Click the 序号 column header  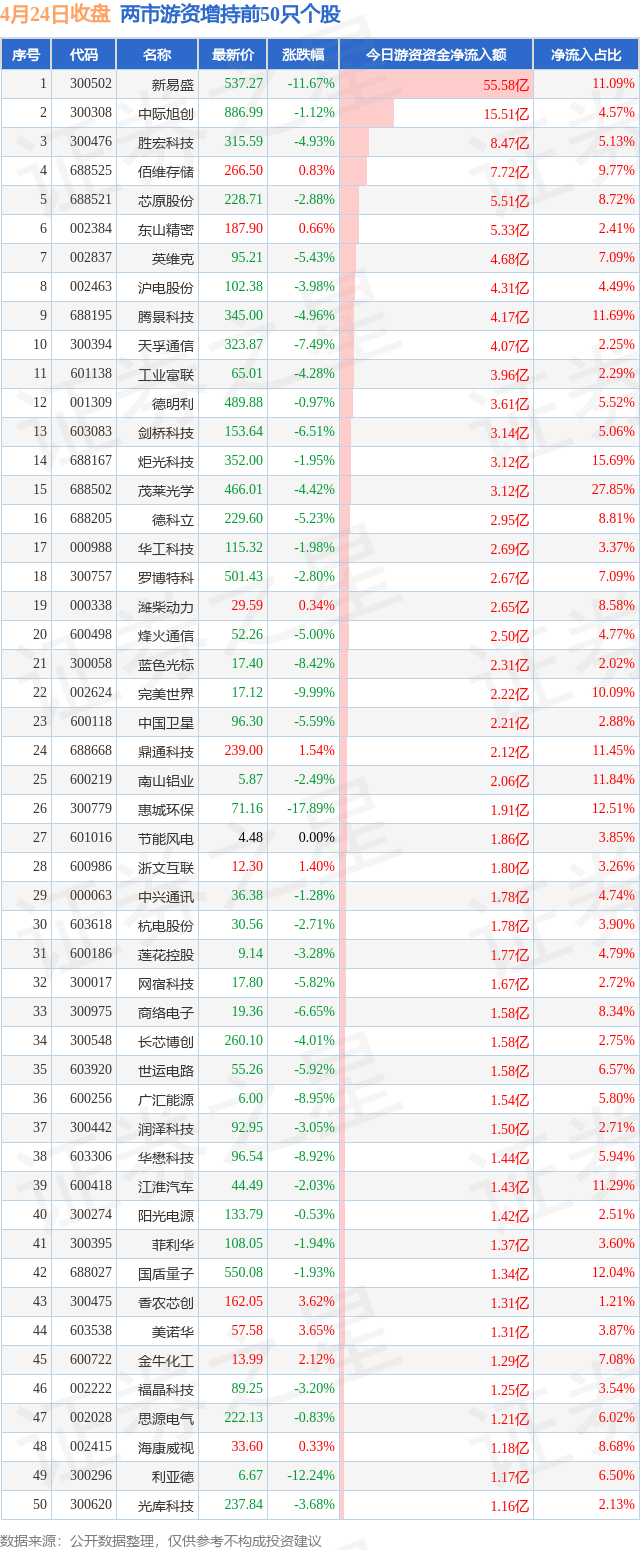[26, 55]
